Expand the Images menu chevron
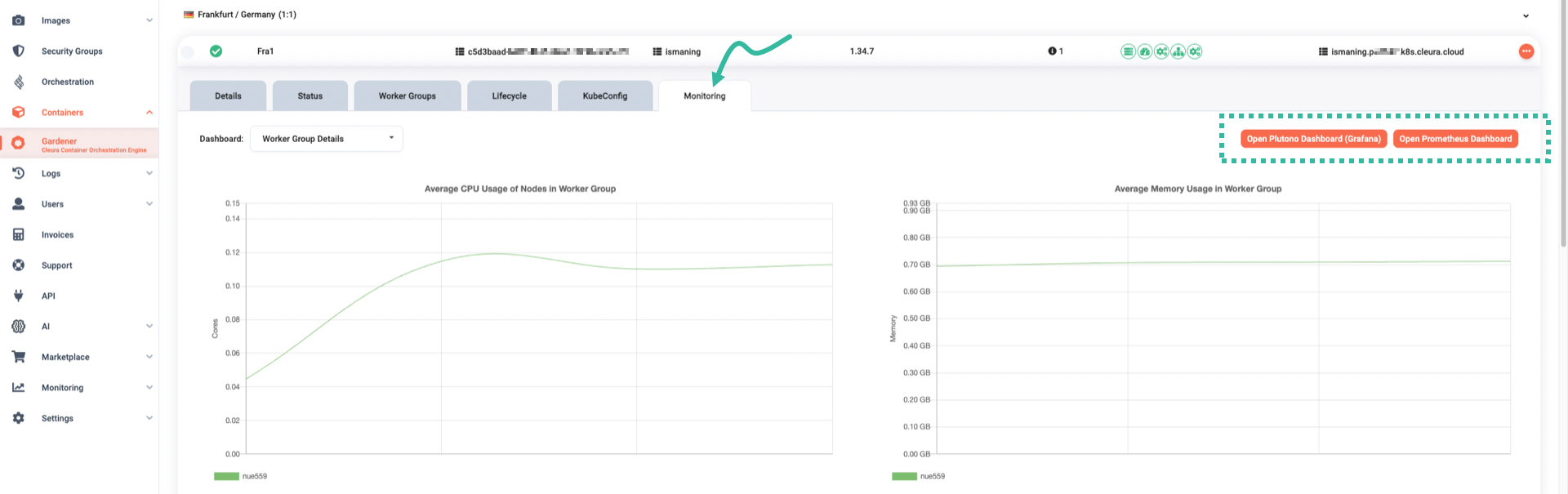1568x494 pixels. (149, 20)
